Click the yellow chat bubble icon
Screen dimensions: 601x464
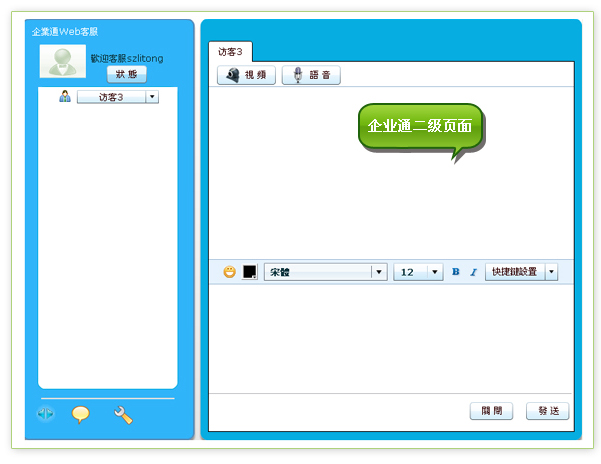coord(81,414)
